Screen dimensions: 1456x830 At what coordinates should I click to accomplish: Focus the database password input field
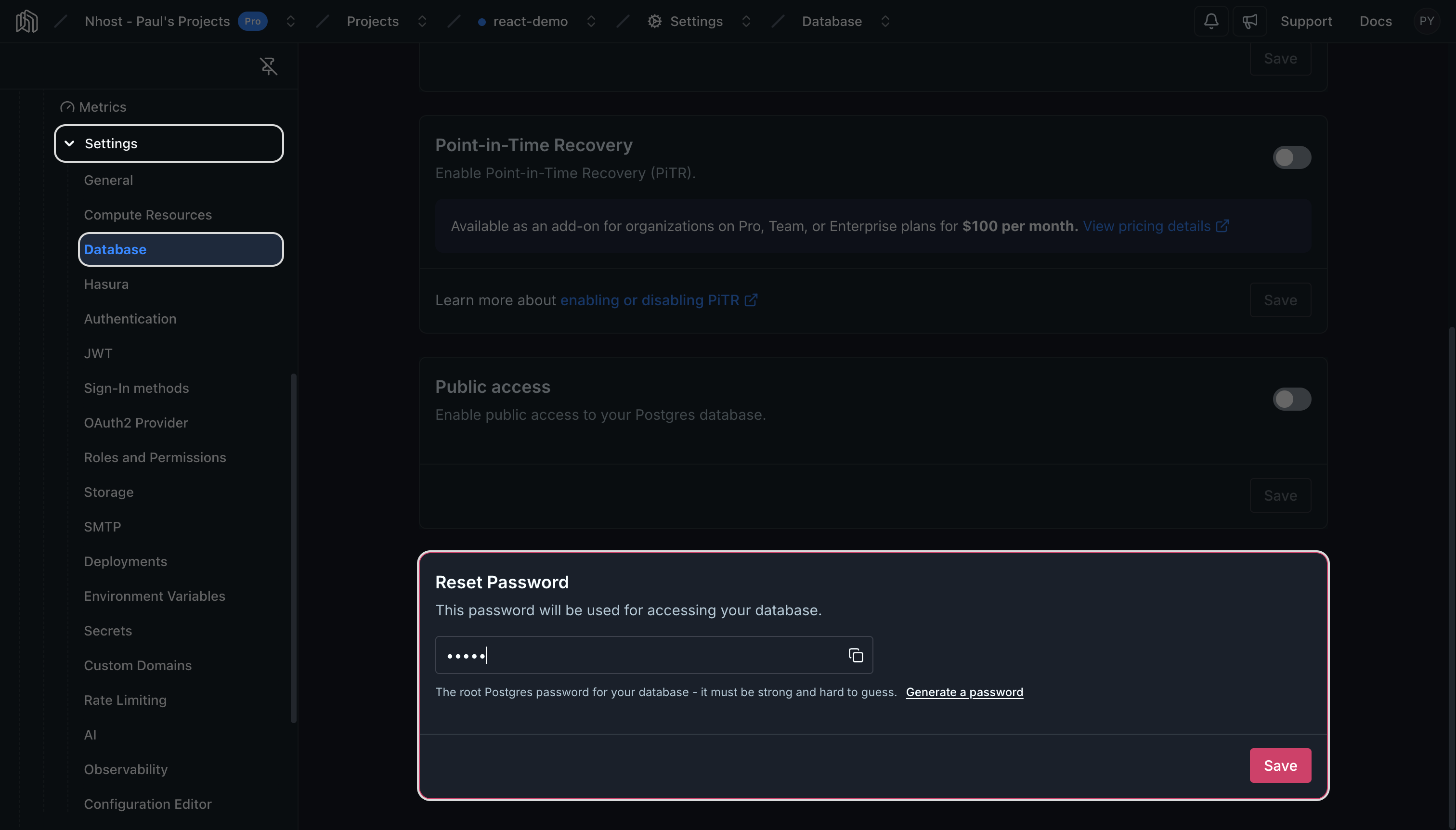tap(654, 655)
